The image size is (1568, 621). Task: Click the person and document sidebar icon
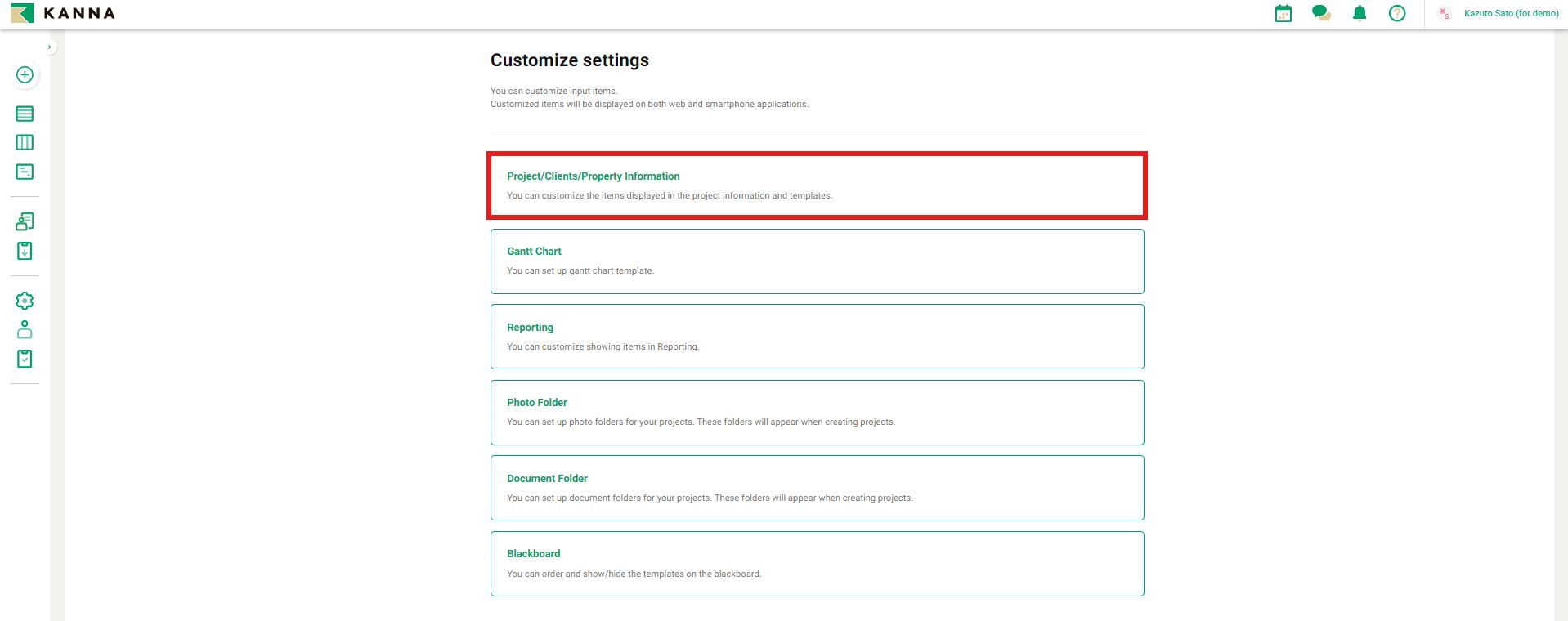point(25,221)
